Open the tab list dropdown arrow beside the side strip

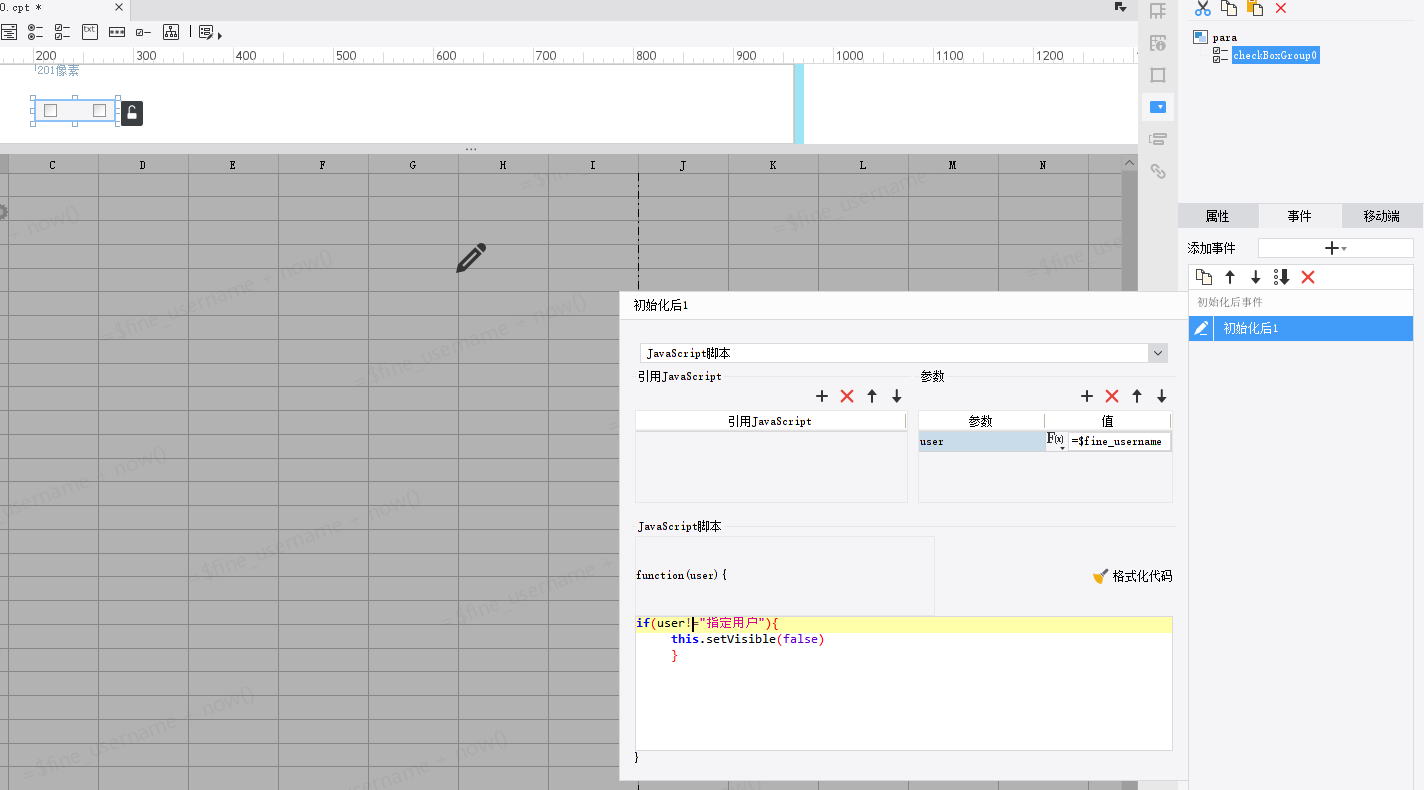click(1121, 7)
